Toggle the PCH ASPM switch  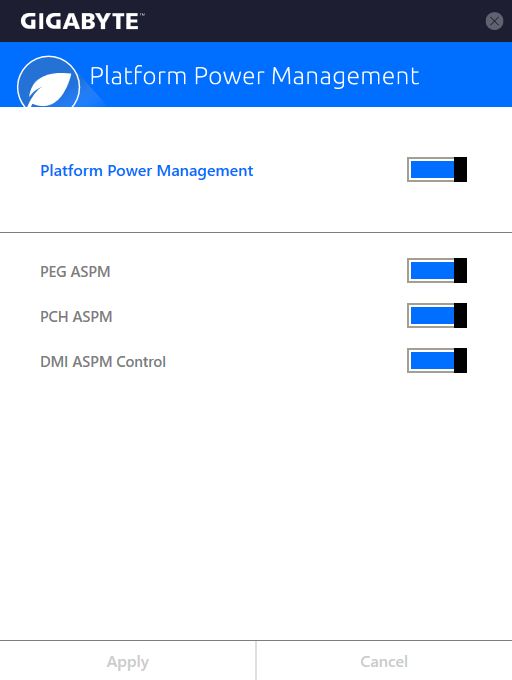coord(437,316)
